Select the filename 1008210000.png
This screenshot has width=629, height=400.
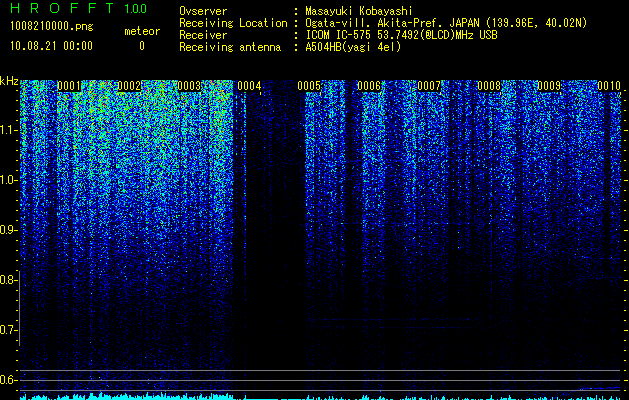[x=52, y=27]
